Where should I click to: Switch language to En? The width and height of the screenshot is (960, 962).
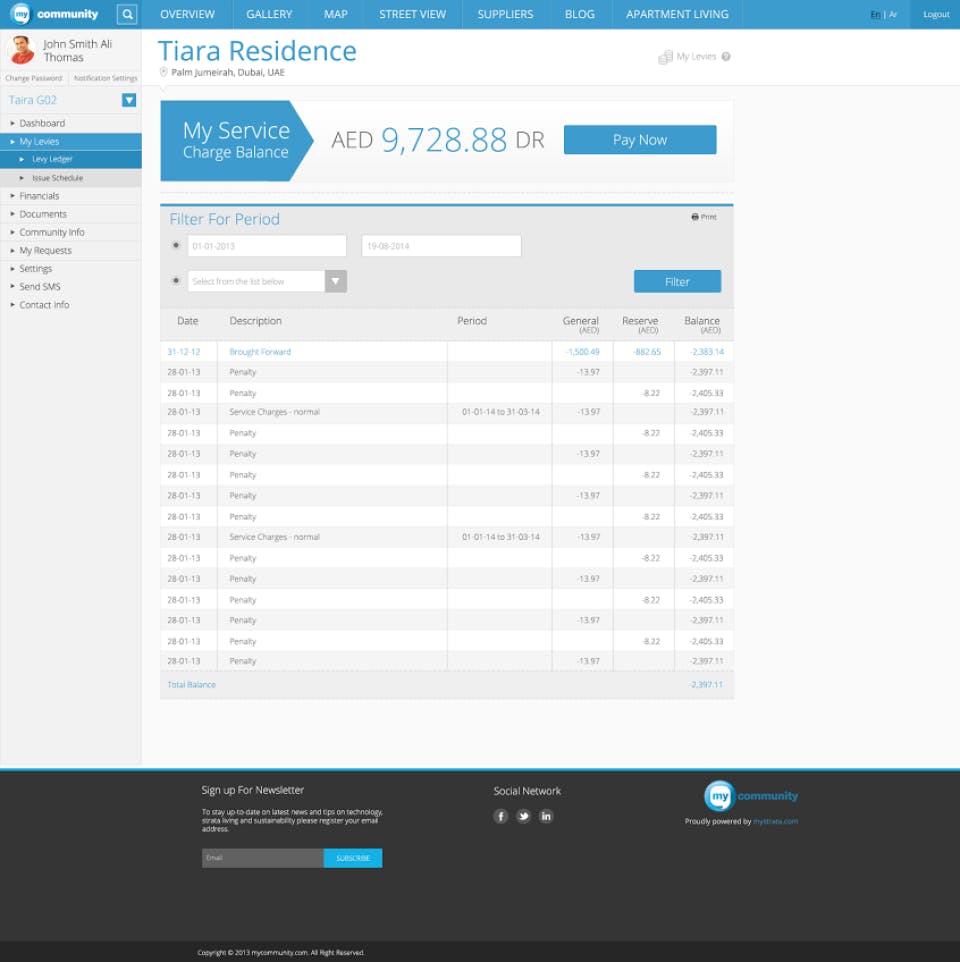point(875,15)
